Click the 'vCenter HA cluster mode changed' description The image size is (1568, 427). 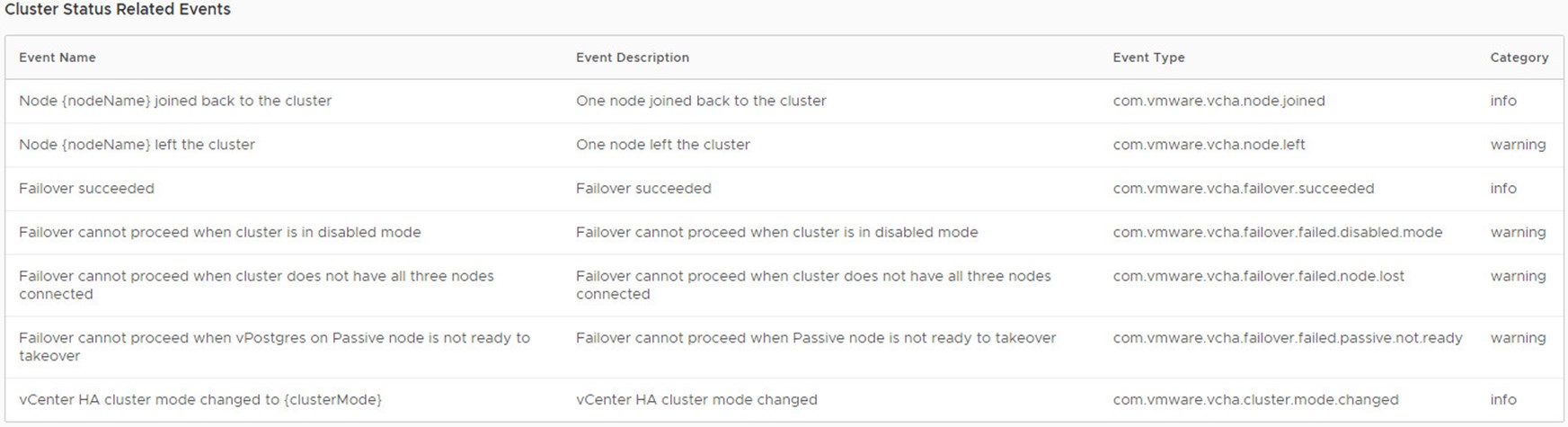coord(696,400)
